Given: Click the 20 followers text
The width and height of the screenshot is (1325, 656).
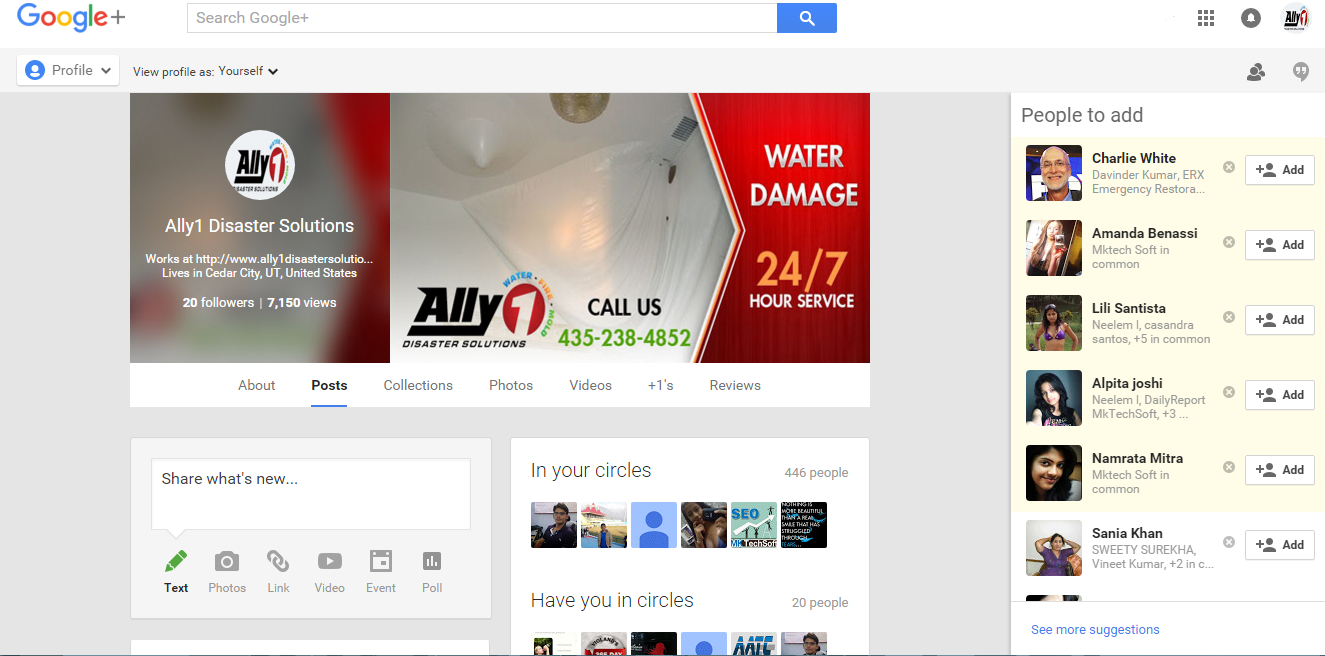Looking at the screenshot, I should tap(218, 303).
